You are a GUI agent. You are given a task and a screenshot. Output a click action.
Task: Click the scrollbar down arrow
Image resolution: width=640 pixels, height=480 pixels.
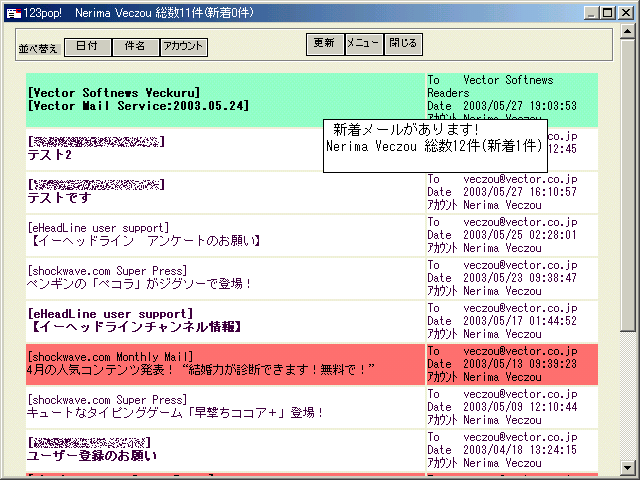click(627, 468)
